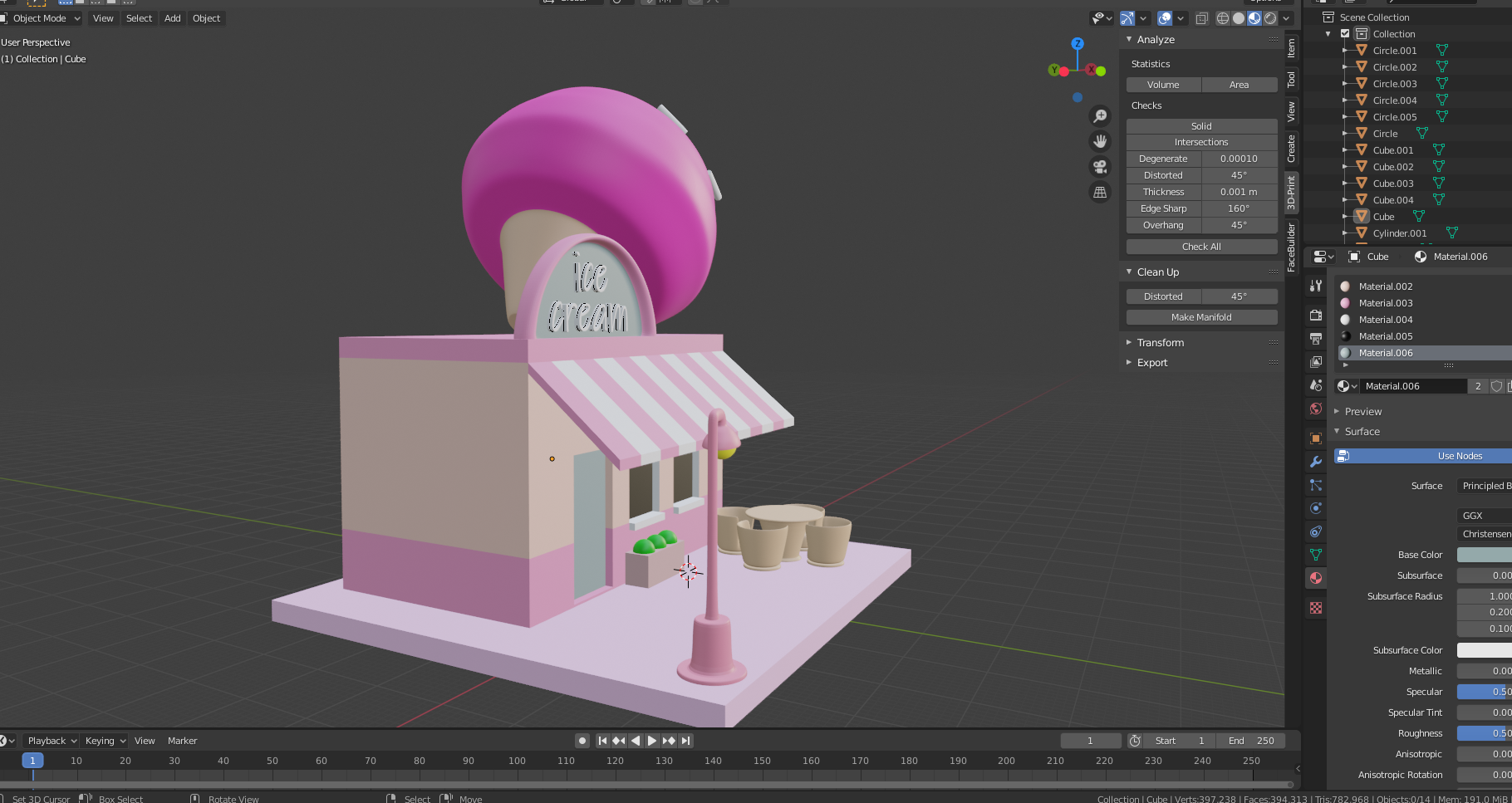
Task: Switch to the 3D-Print sidebar tab
Action: pos(1291,192)
